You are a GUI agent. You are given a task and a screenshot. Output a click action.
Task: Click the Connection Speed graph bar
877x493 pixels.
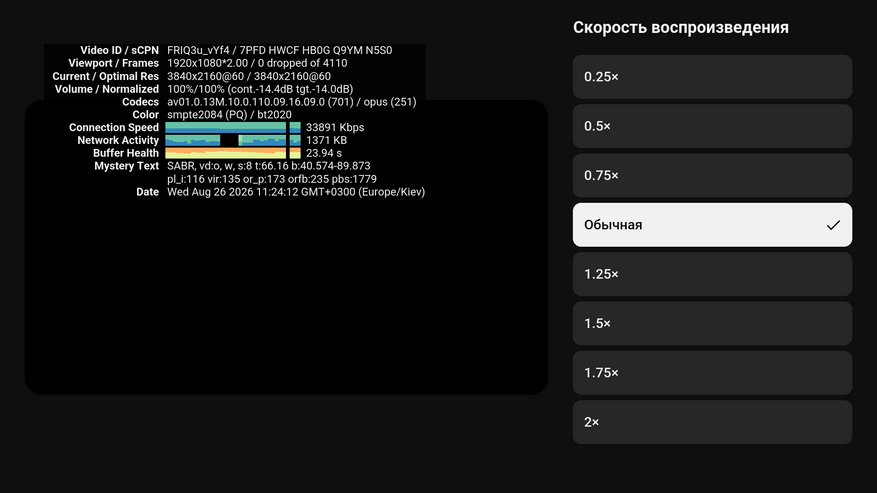point(233,127)
